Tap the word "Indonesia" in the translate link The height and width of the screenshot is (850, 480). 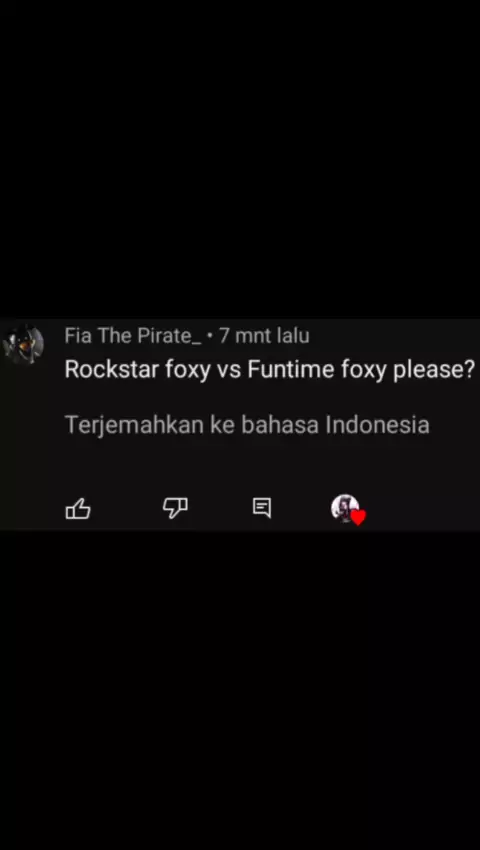point(377,424)
